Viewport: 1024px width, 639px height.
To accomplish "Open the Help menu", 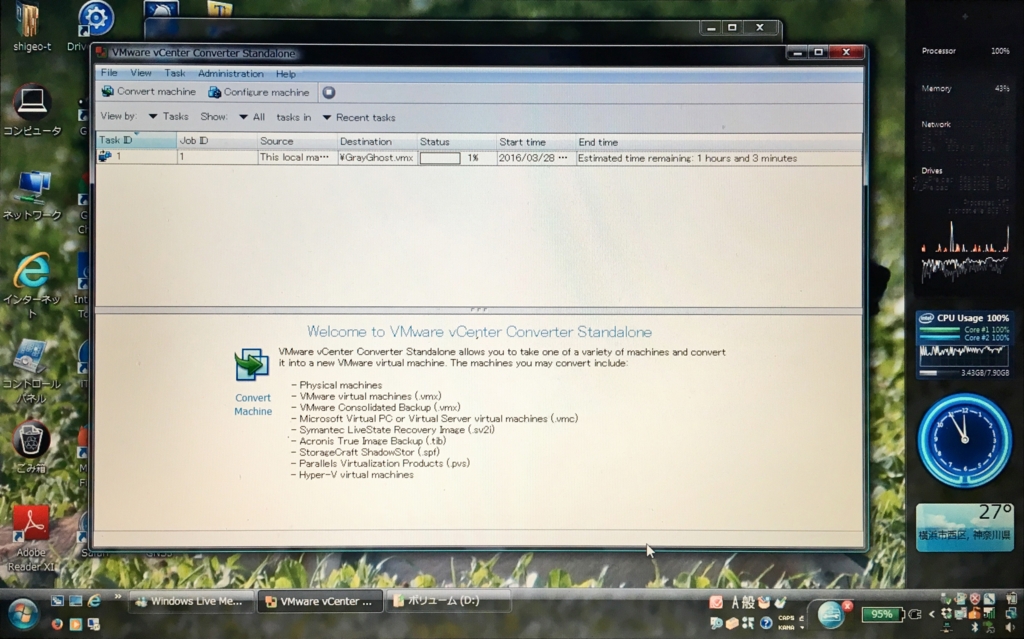I will (x=285, y=74).
